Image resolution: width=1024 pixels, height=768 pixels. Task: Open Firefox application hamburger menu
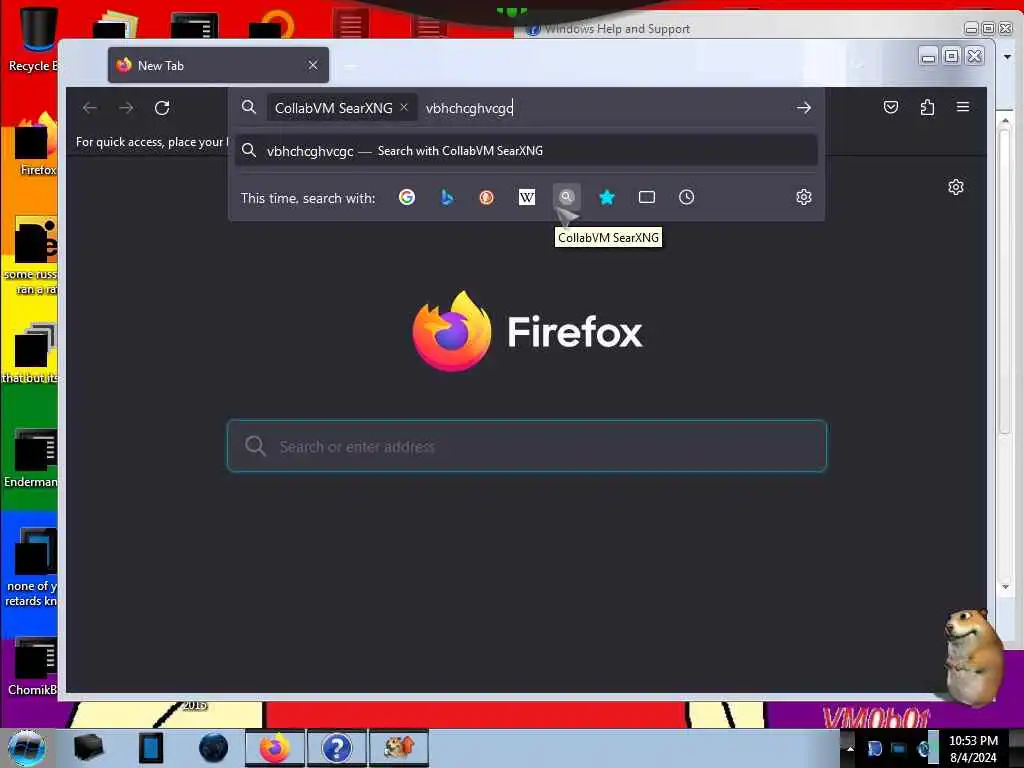963,107
